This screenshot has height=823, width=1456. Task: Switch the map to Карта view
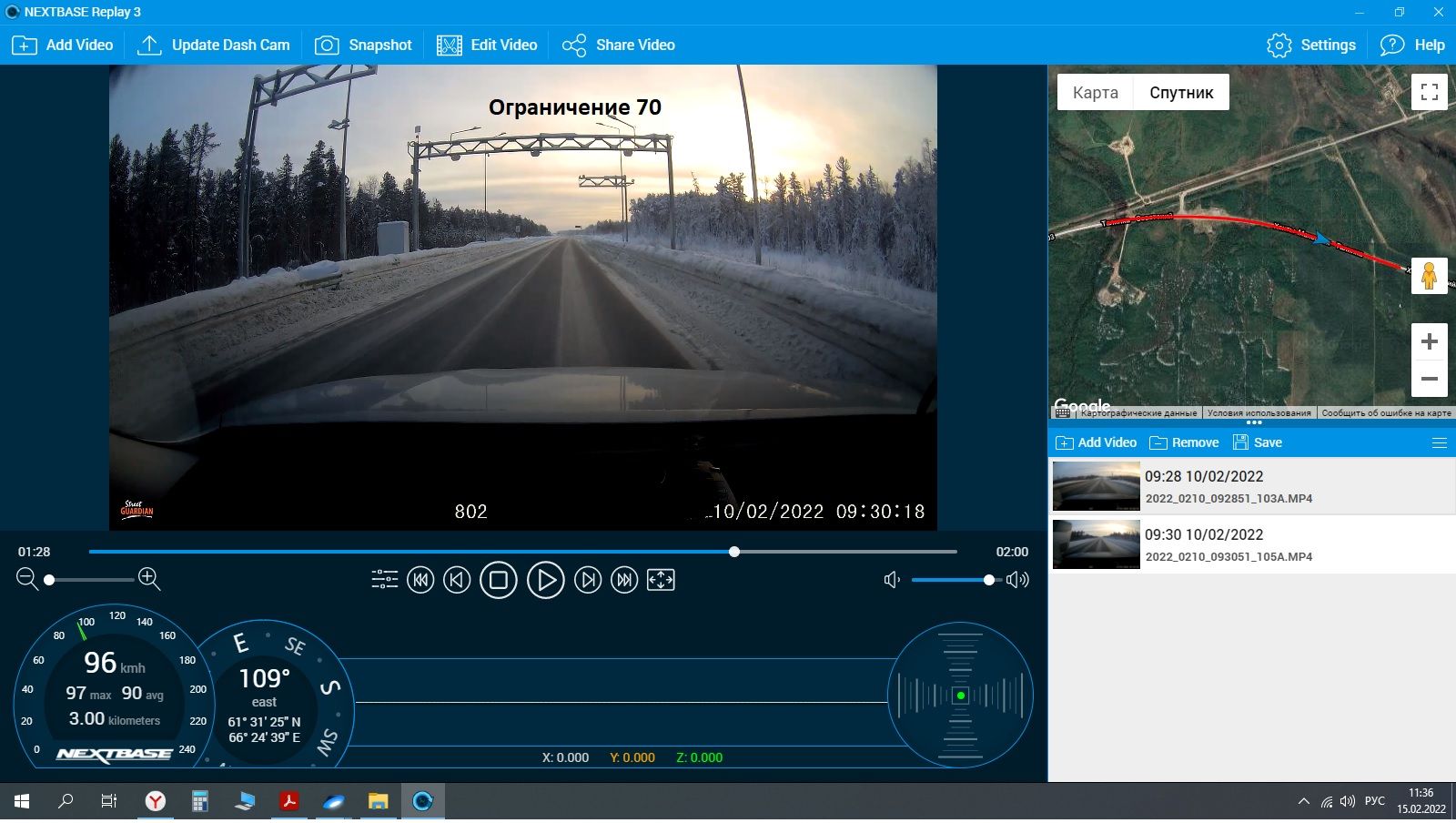pyautogui.click(x=1095, y=93)
